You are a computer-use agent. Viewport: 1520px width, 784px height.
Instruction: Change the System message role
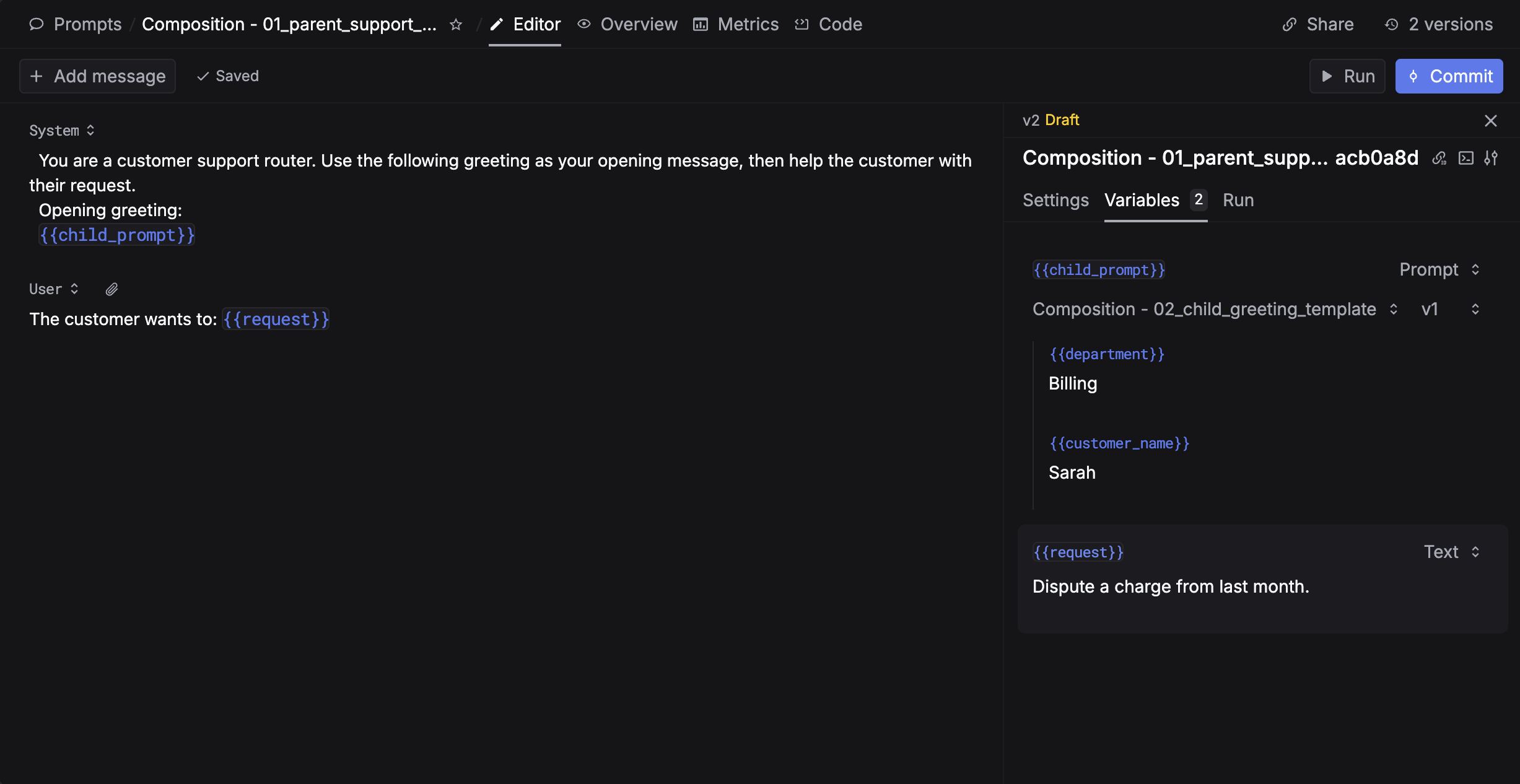coord(62,131)
